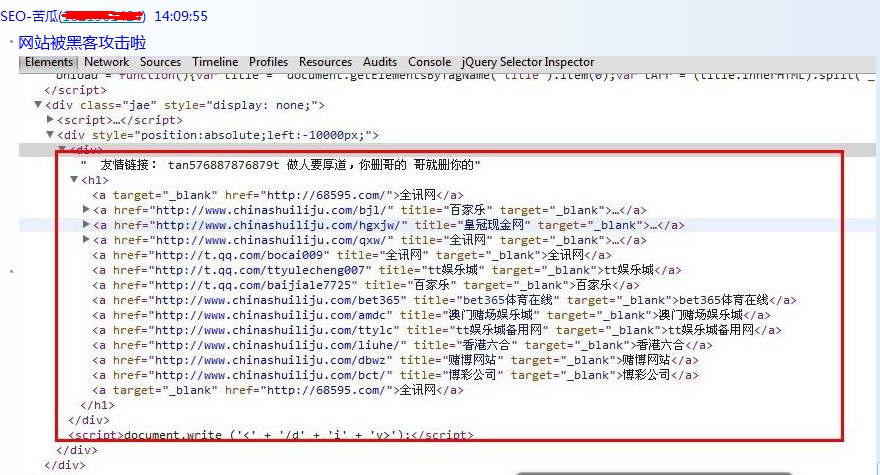Click the 14:09:55 timestamp
The height and width of the screenshot is (475, 880).
[181, 16]
